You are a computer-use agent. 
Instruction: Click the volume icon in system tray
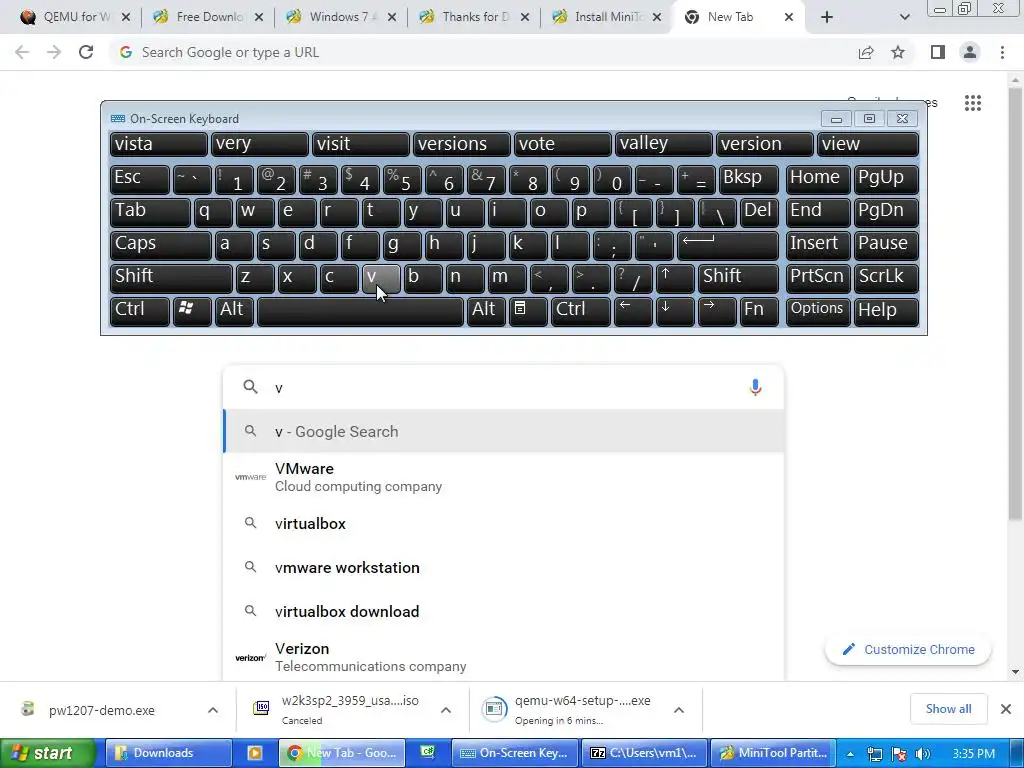pyautogui.click(x=922, y=754)
